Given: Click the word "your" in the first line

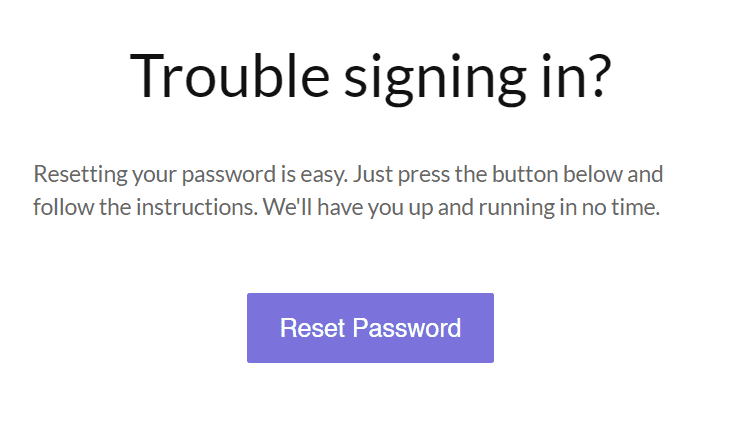Looking at the screenshot, I should [148, 176].
